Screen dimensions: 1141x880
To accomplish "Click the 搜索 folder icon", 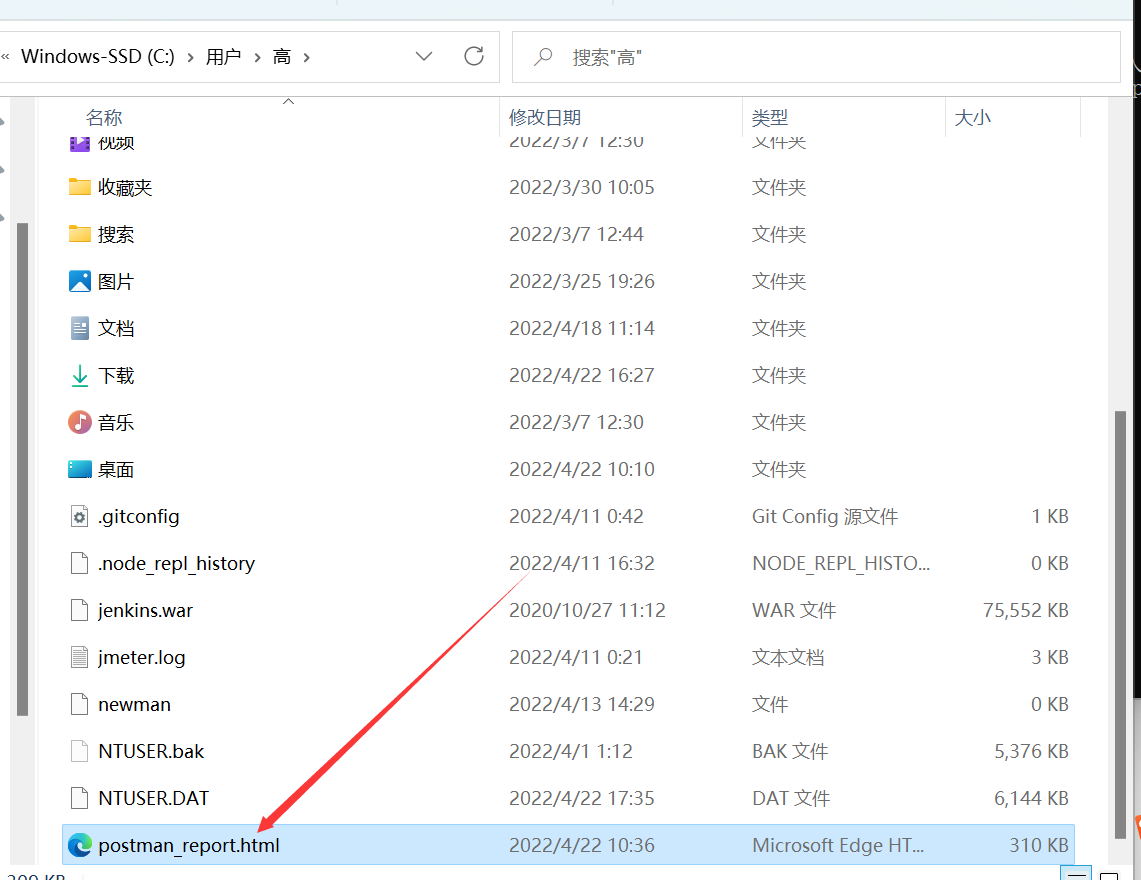I will [79, 234].
